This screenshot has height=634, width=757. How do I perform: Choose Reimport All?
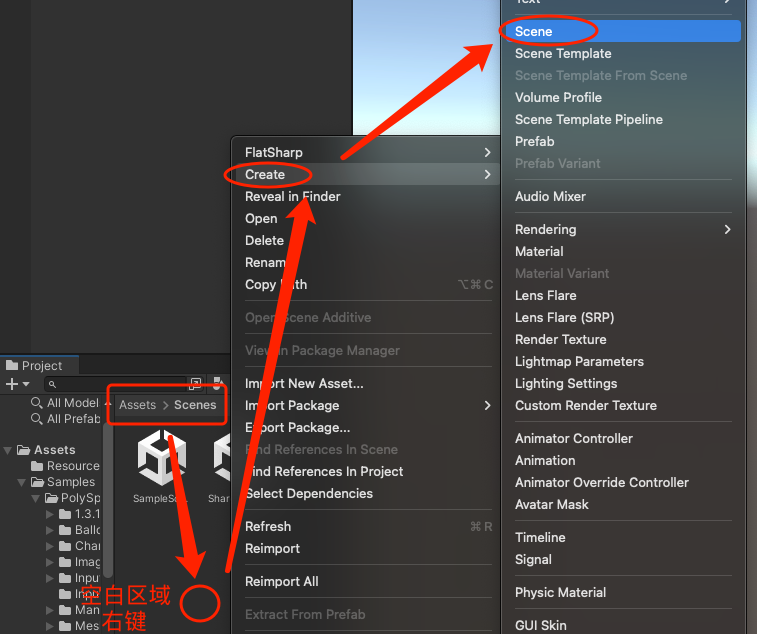point(367,581)
